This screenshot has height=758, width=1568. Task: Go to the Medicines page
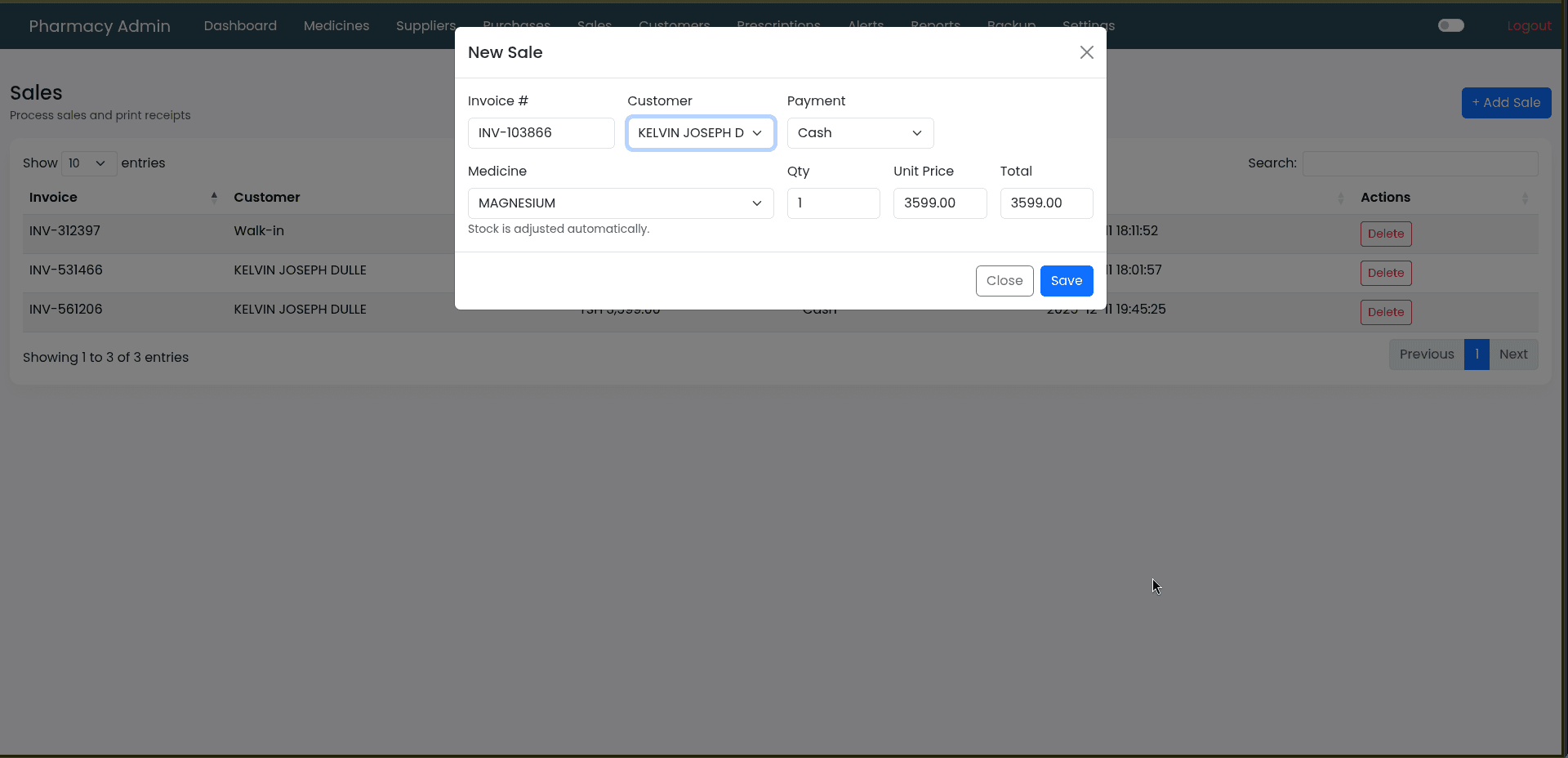pos(336,26)
